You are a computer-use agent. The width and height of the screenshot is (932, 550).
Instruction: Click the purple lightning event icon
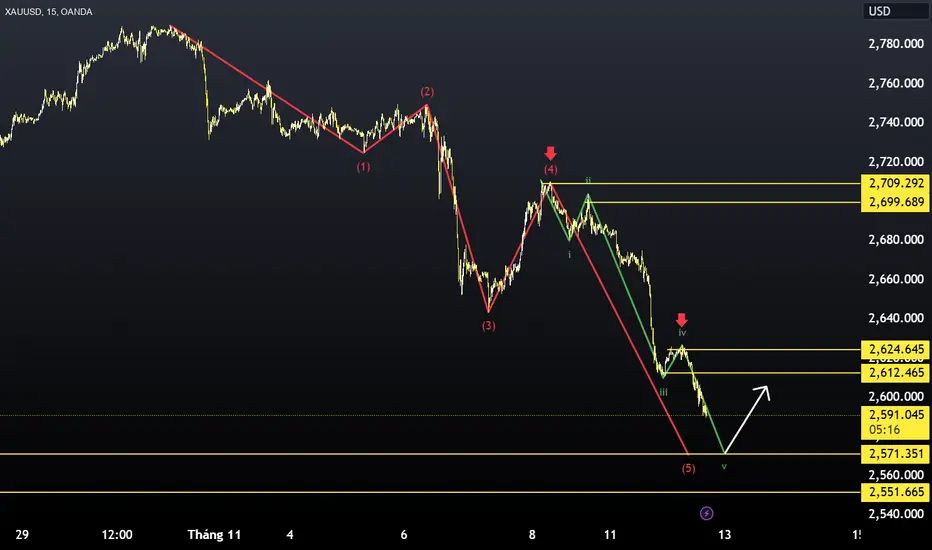[706, 513]
